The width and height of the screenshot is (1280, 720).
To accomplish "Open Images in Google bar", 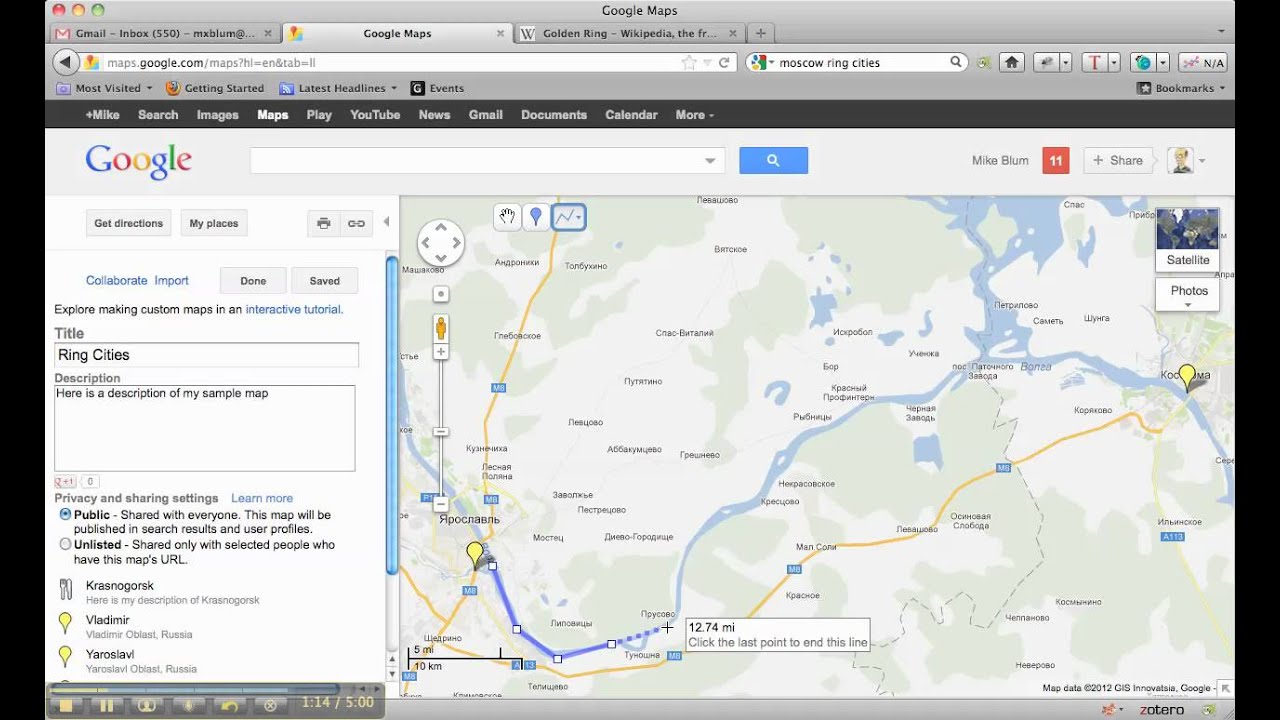I will [217, 115].
